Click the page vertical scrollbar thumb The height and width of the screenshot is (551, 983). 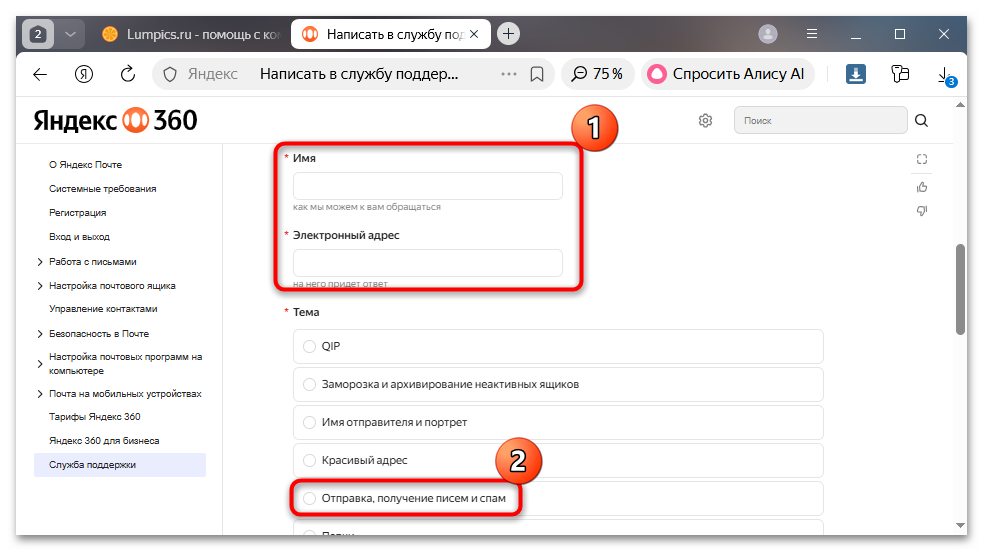[960, 290]
